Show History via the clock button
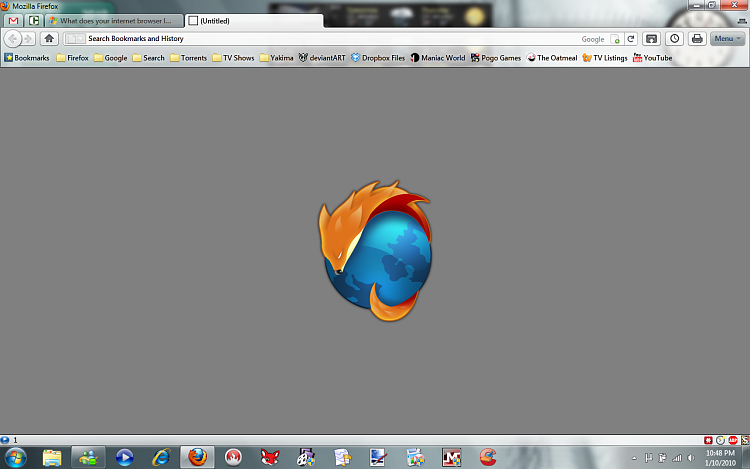Screen dimensions: 750x469 (674, 39)
